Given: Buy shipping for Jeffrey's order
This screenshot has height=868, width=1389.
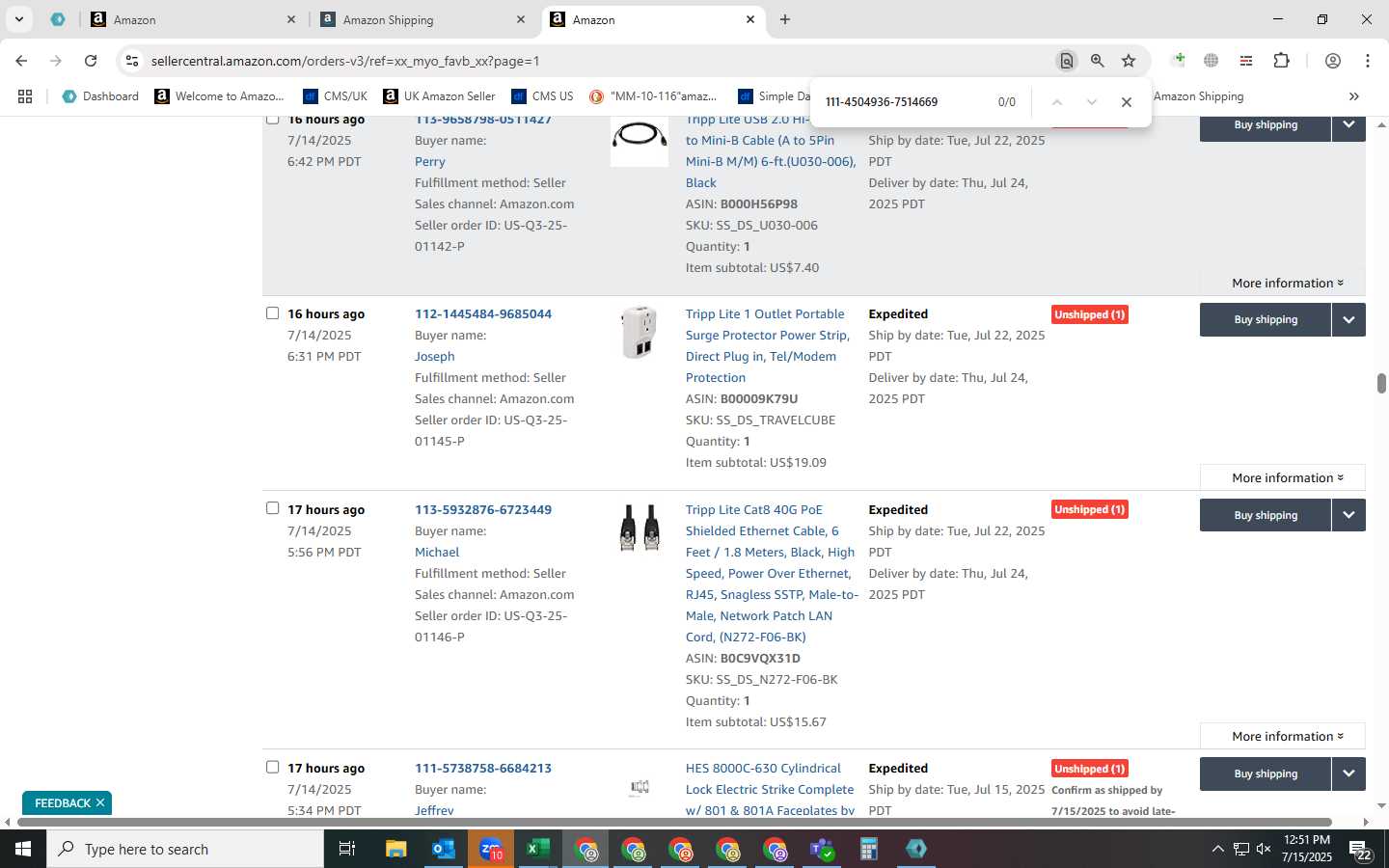Looking at the screenshot, I should 1266,773.
